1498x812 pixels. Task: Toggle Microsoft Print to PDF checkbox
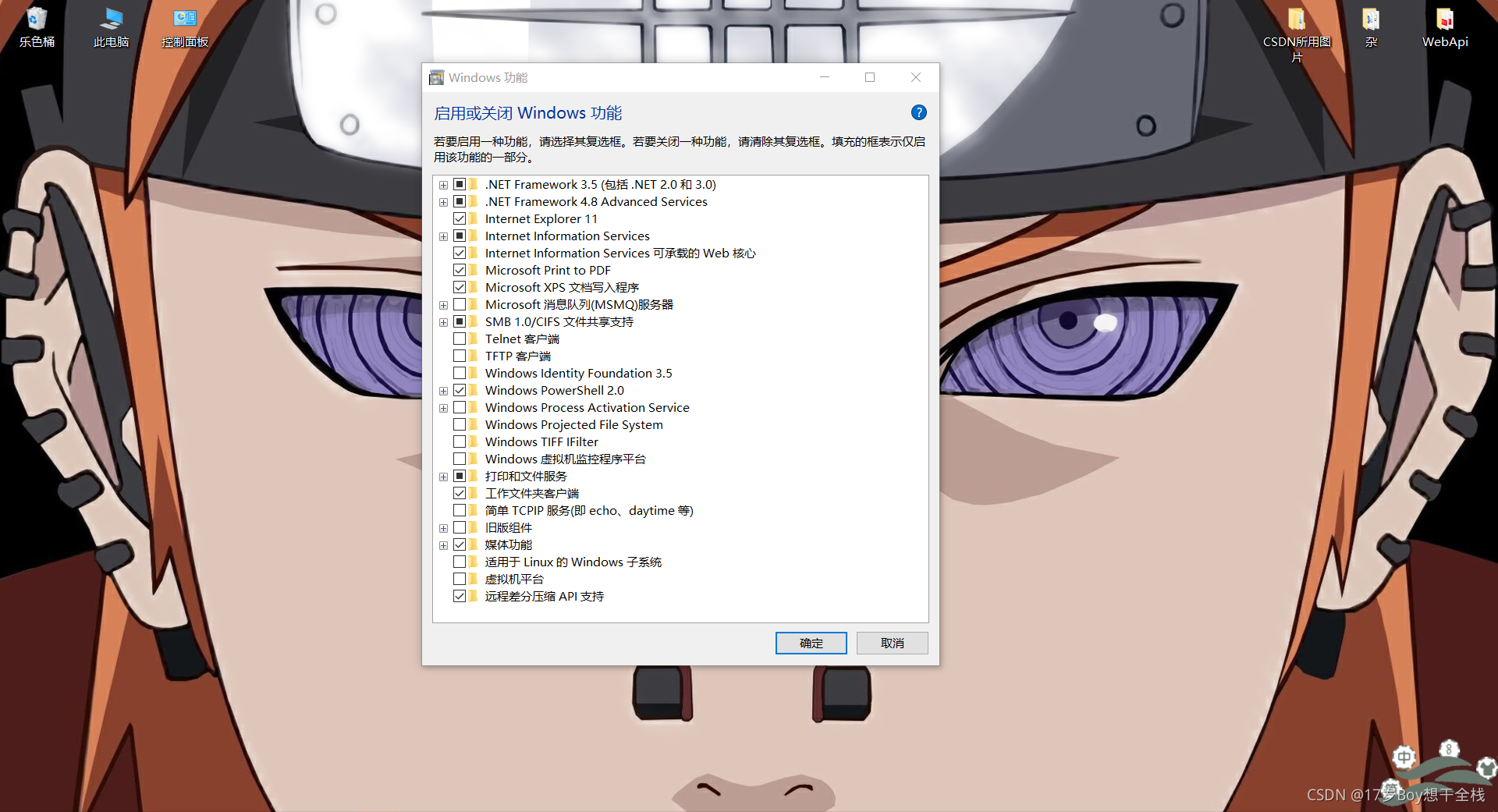tap(460, 270)
